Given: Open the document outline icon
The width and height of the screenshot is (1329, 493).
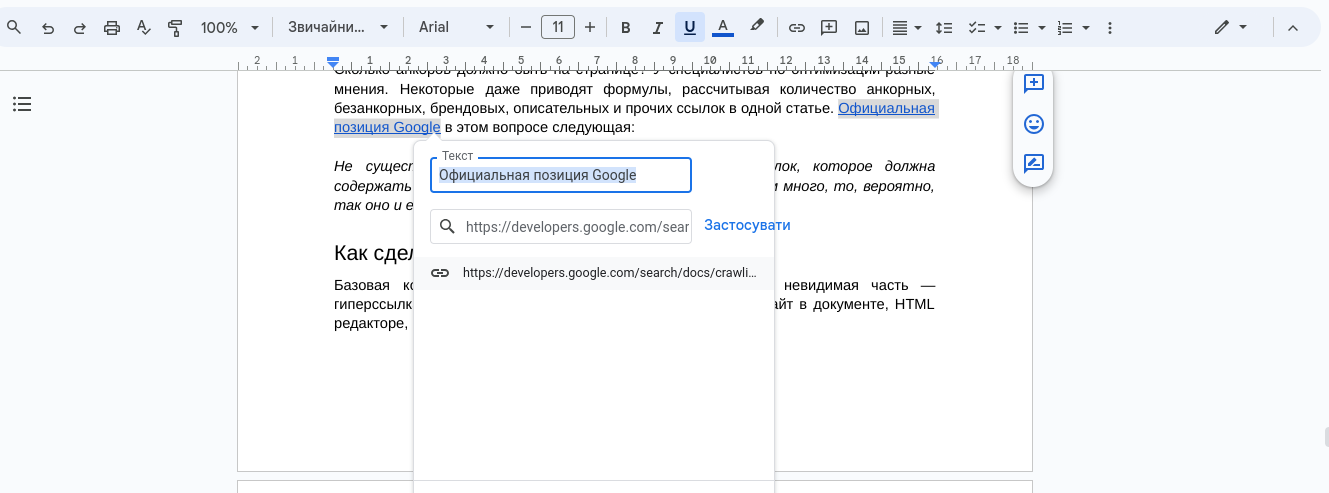Looking at the screenshot, I should [x=22, y=104].
